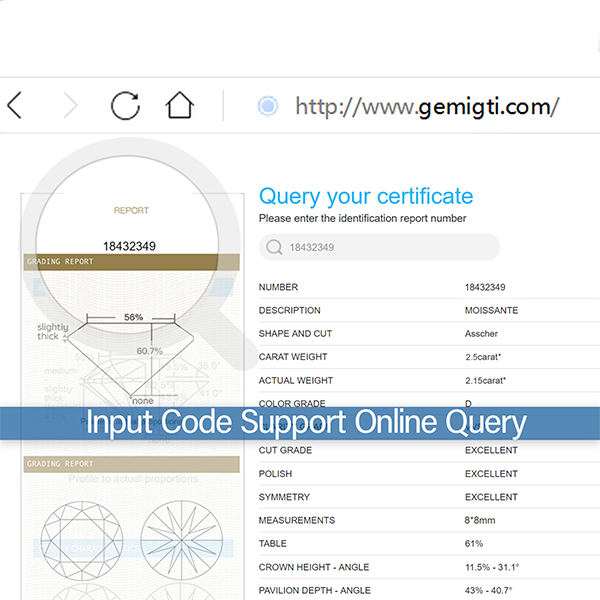Click 'Please enter the identification report number' text
This screenshot has width=600, height=600.
(x=362, y=218)
